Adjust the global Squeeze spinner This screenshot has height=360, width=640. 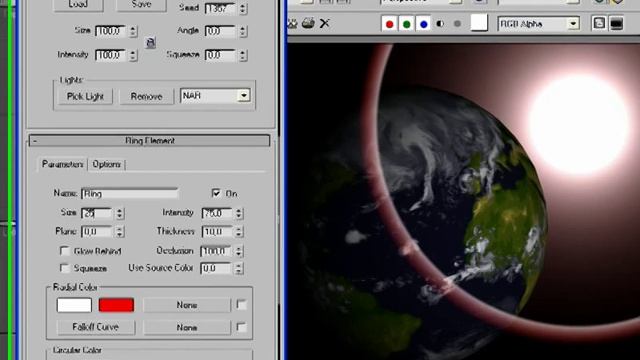243,55
